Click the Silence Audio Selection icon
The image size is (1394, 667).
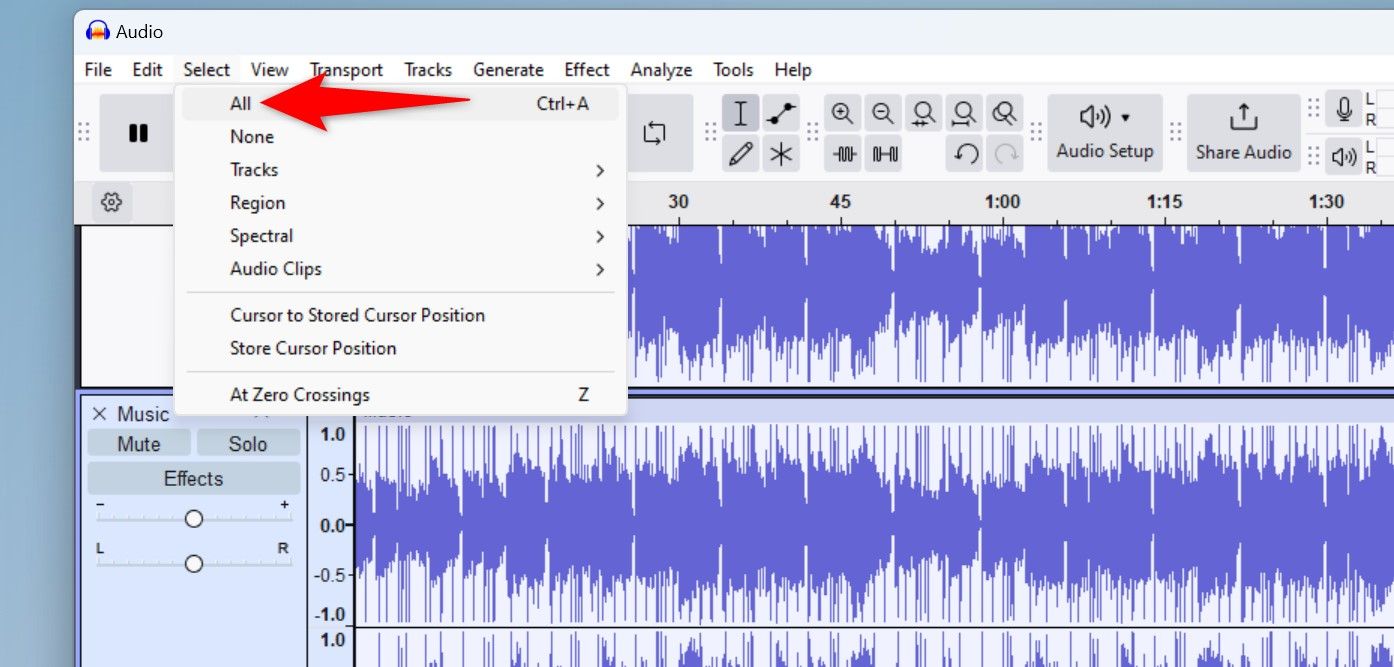pyautogui.click(x=884, y=153)
